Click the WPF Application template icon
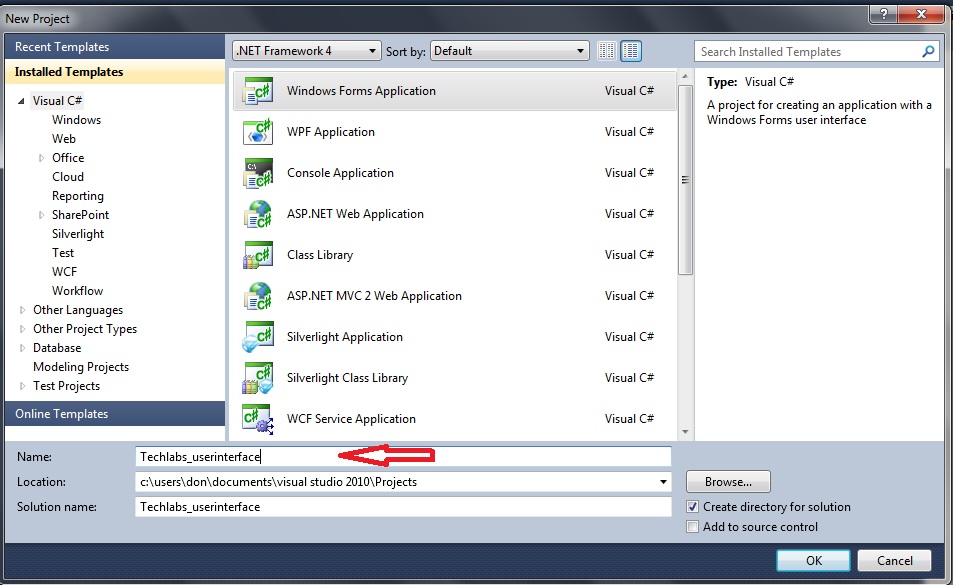Viewport: 953px width, 585px height. click(x=258, y=132)
